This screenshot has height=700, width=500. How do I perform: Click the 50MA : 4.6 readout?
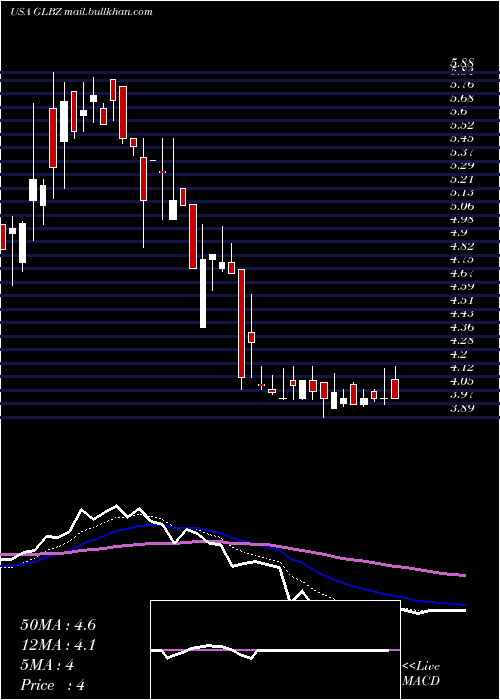[x=58, y=625]
